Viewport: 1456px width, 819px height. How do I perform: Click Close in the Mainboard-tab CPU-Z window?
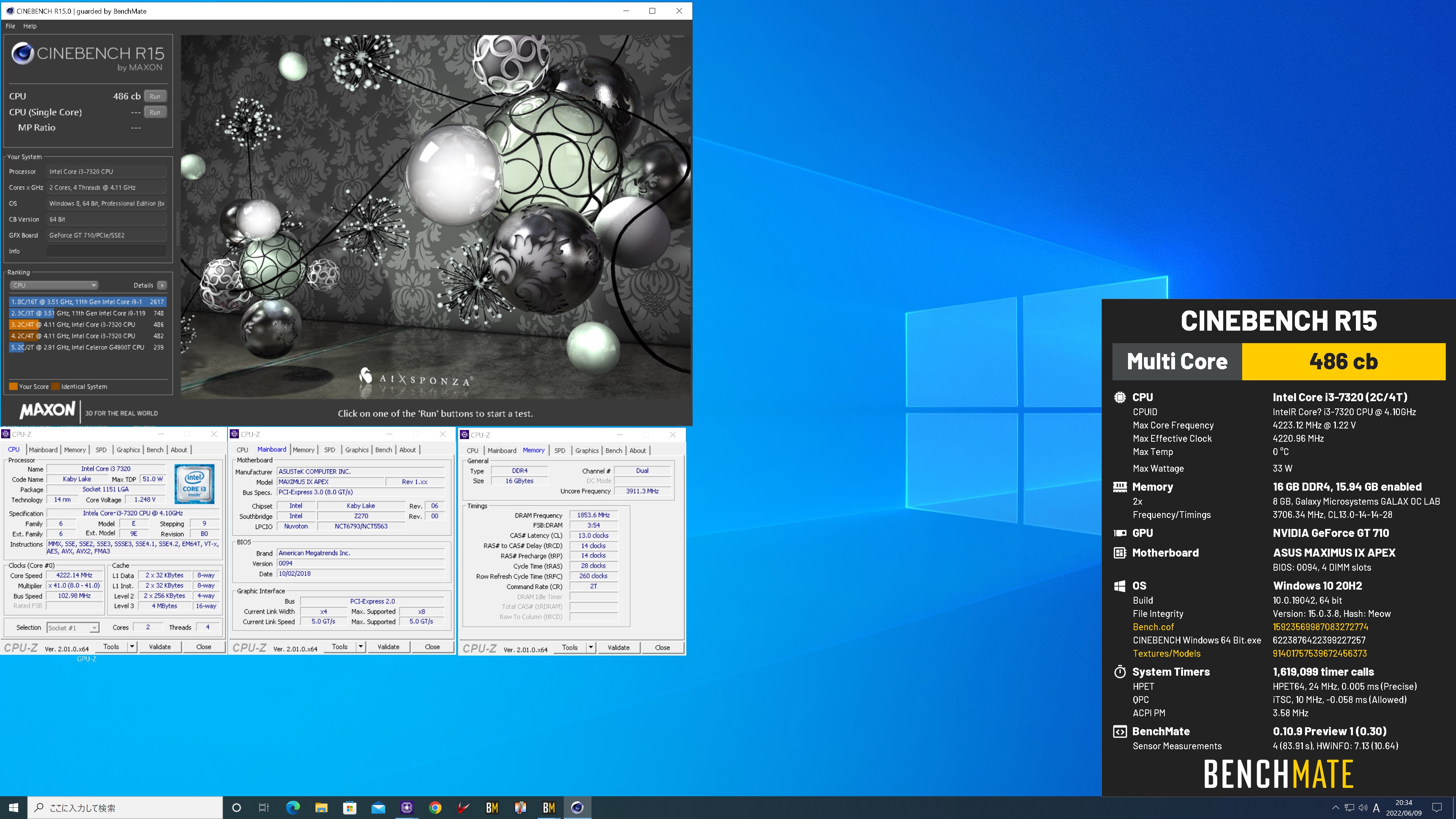[x=432, y=646]
